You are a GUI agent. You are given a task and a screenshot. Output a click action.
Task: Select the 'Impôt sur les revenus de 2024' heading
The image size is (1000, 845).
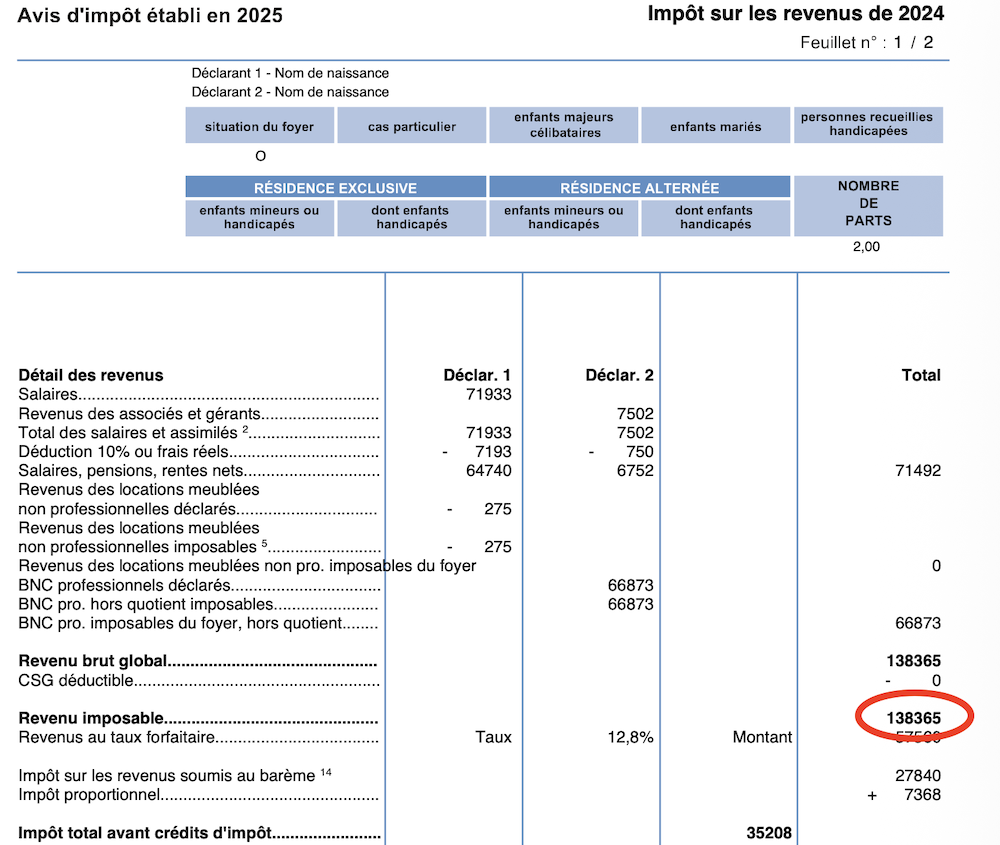[797, 14]
